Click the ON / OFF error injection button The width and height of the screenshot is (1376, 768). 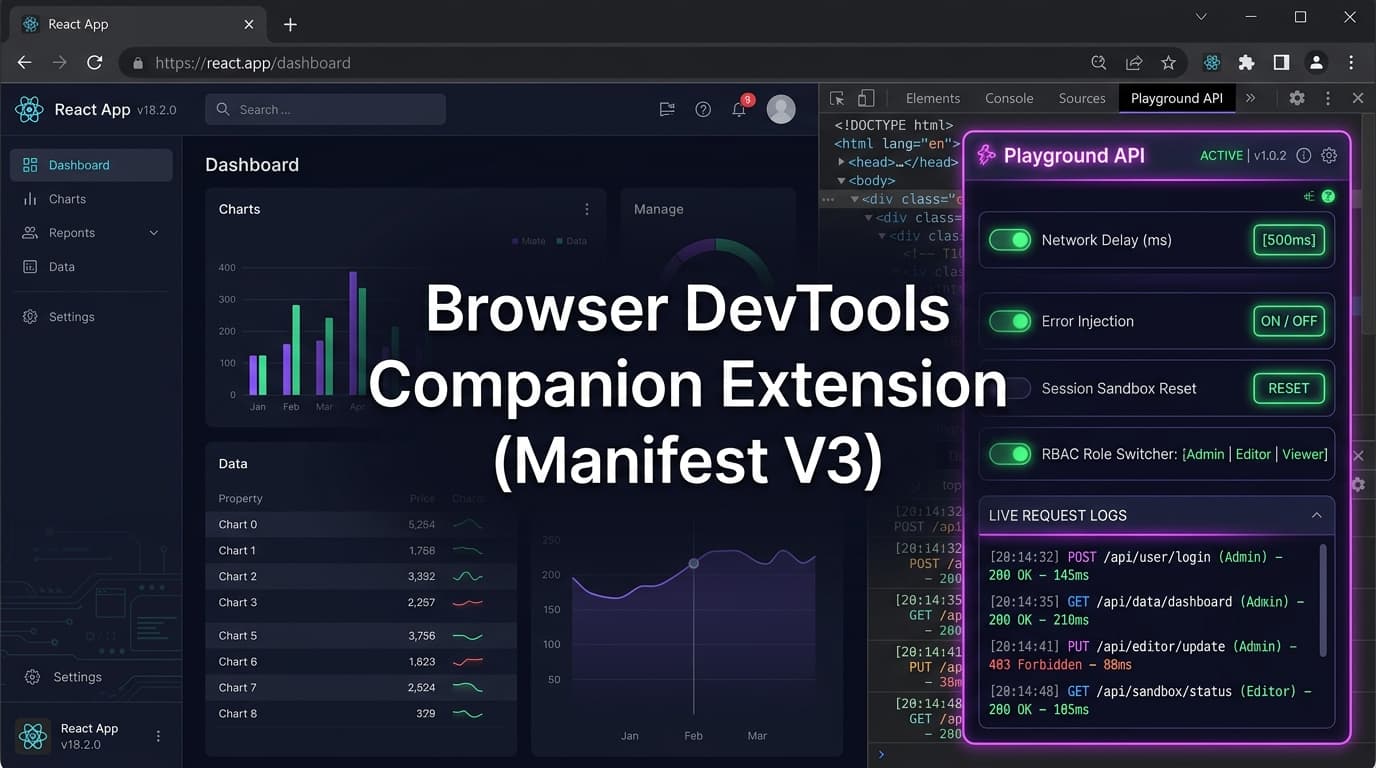pyautogui.click(x=1289, y=321)
